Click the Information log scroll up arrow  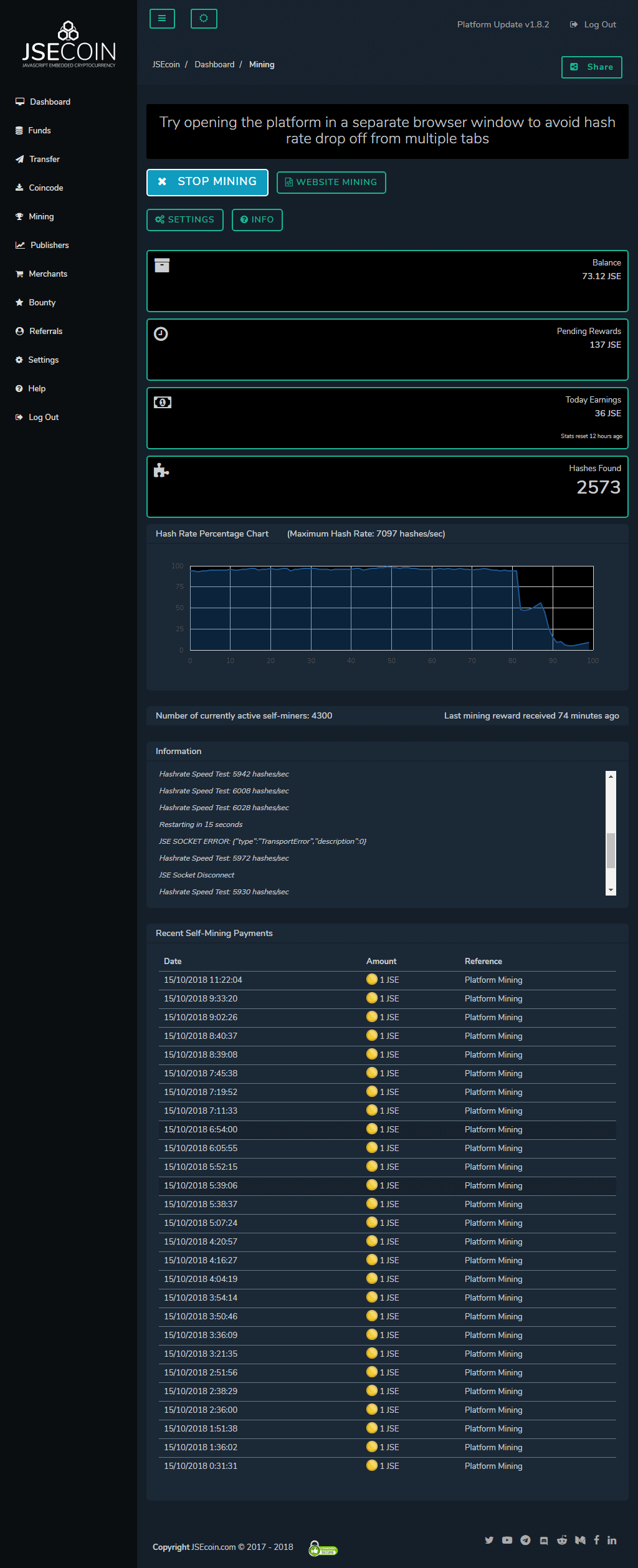(x=611, y=776)
